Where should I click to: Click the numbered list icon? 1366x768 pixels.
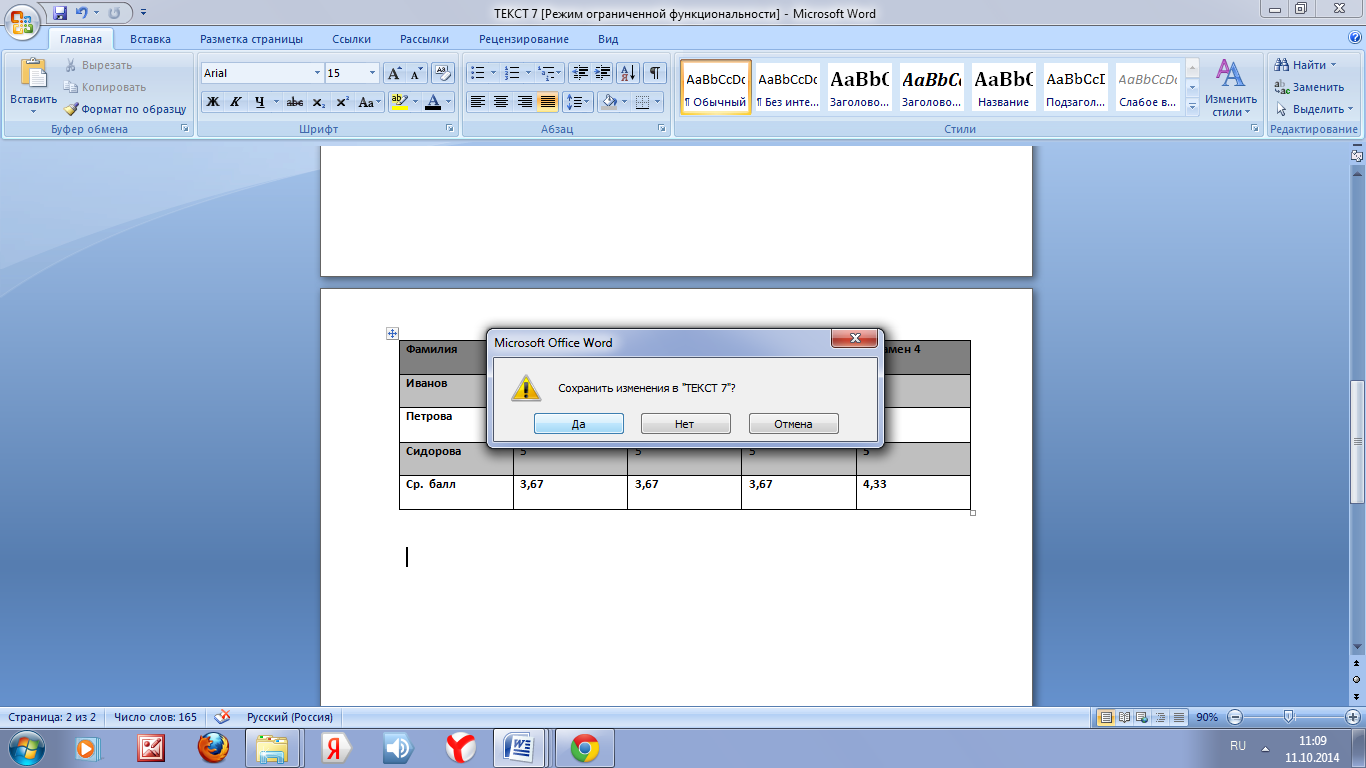[512, 73]
